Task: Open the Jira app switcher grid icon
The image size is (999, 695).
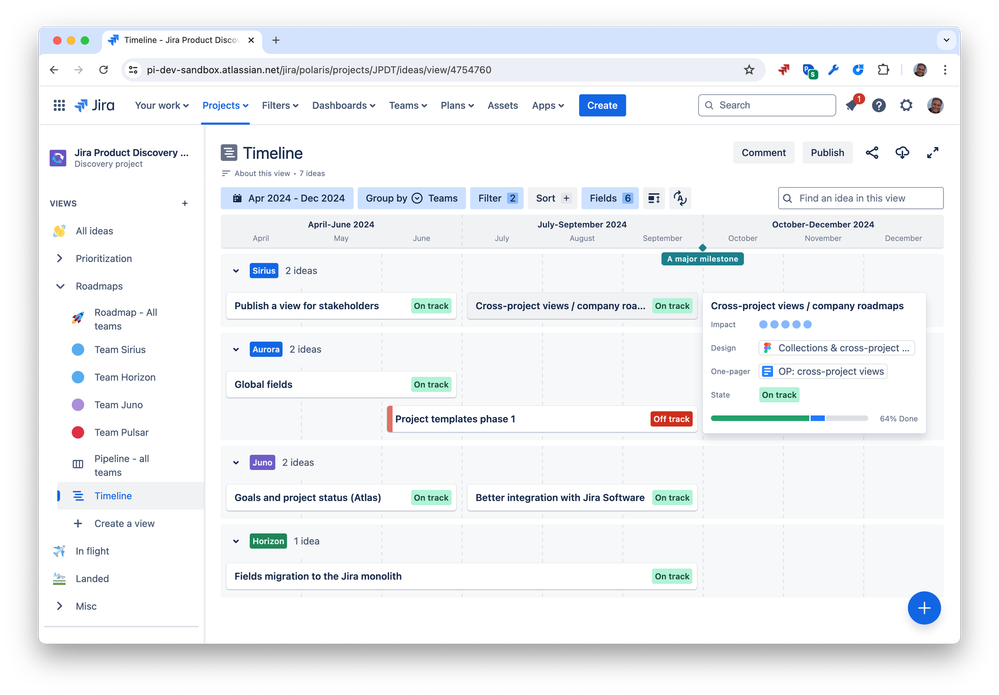Action: pos(59,105)
